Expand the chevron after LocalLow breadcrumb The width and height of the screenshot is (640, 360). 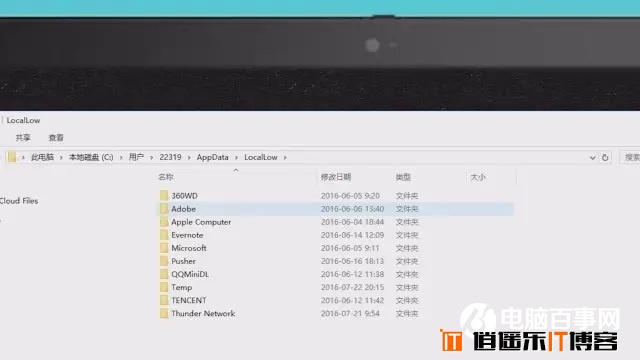coord(285,158)
